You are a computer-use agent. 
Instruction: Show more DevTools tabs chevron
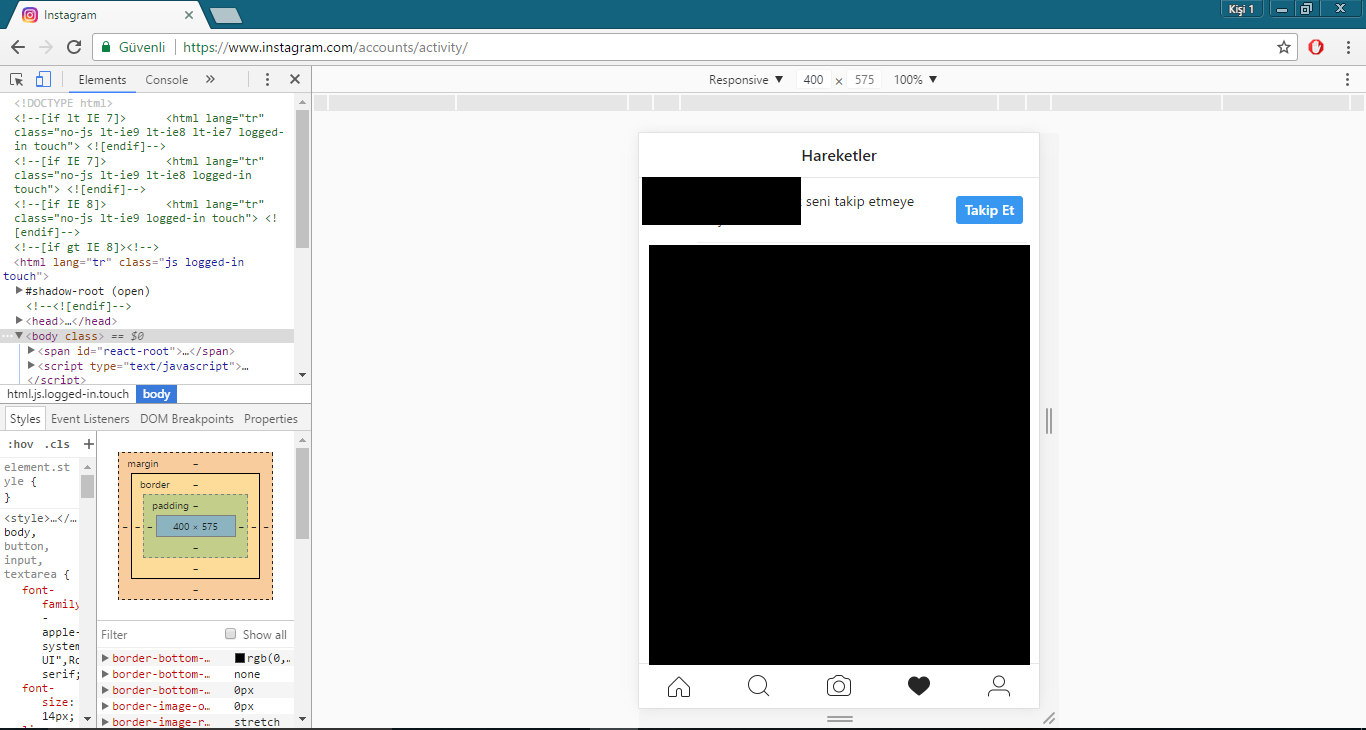[210, 80]
